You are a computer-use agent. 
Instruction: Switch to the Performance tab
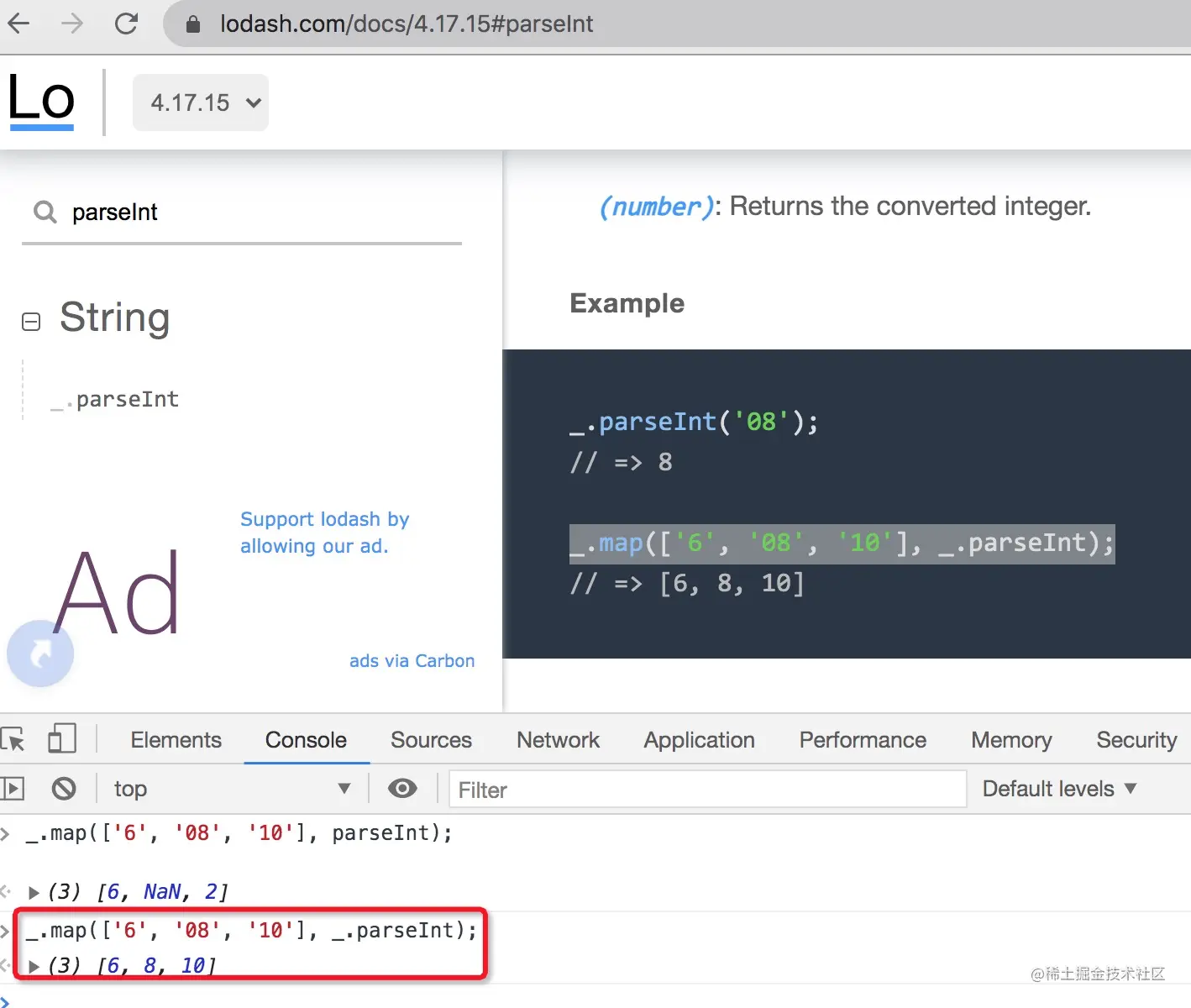point(863,740)
